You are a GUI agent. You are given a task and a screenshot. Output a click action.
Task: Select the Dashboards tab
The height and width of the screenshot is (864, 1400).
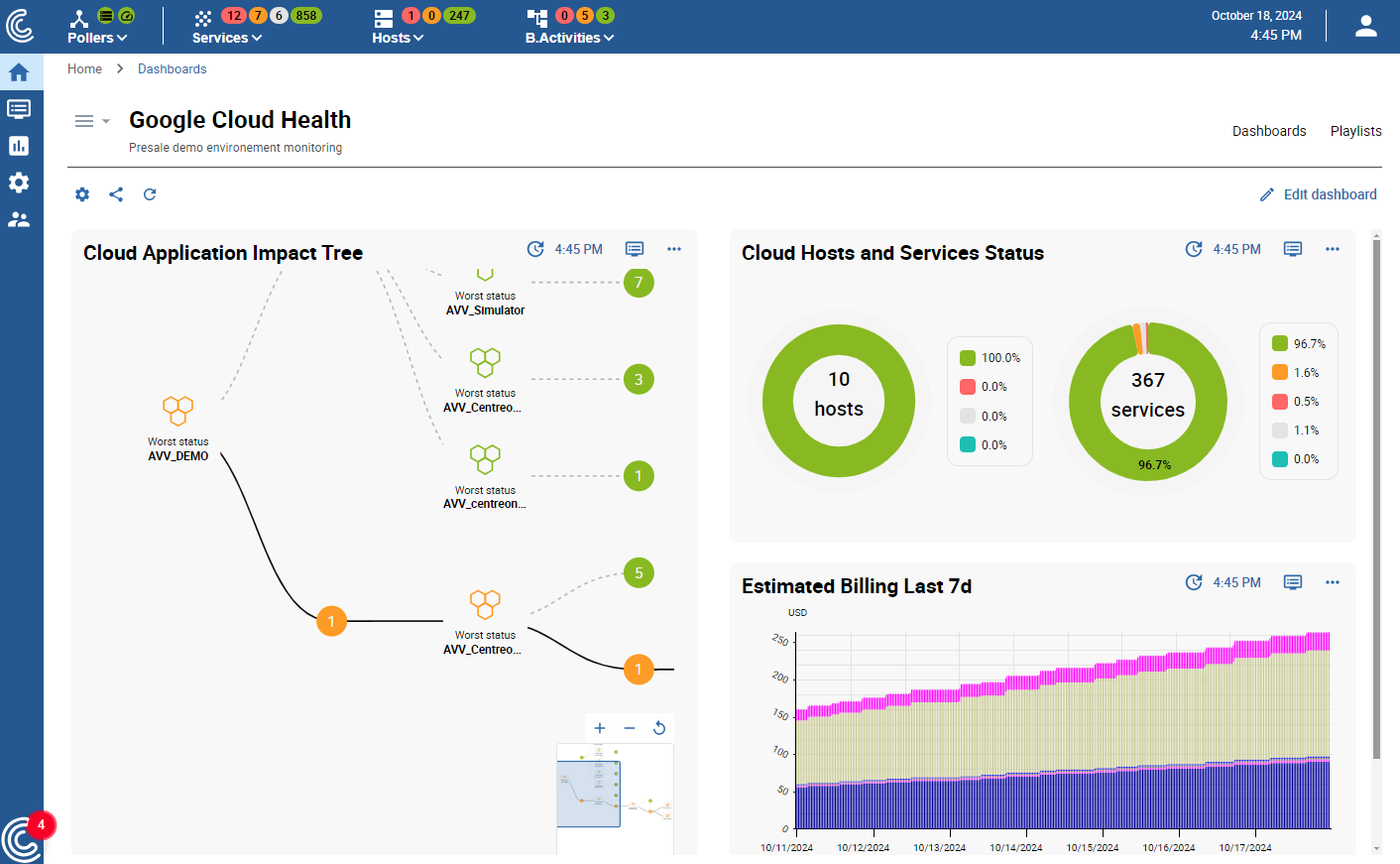click(1269, 130)
